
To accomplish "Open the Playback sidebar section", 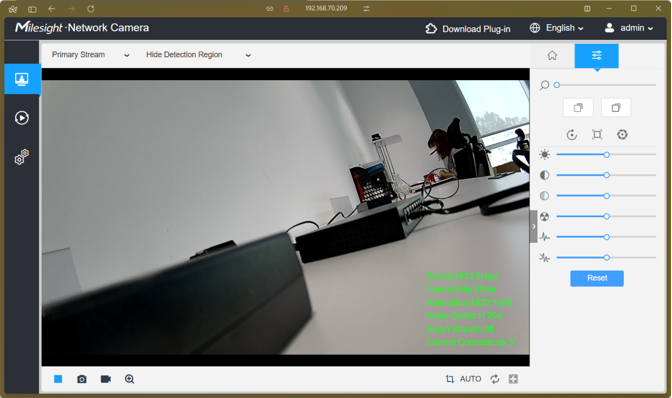I will tap(22, 118).
